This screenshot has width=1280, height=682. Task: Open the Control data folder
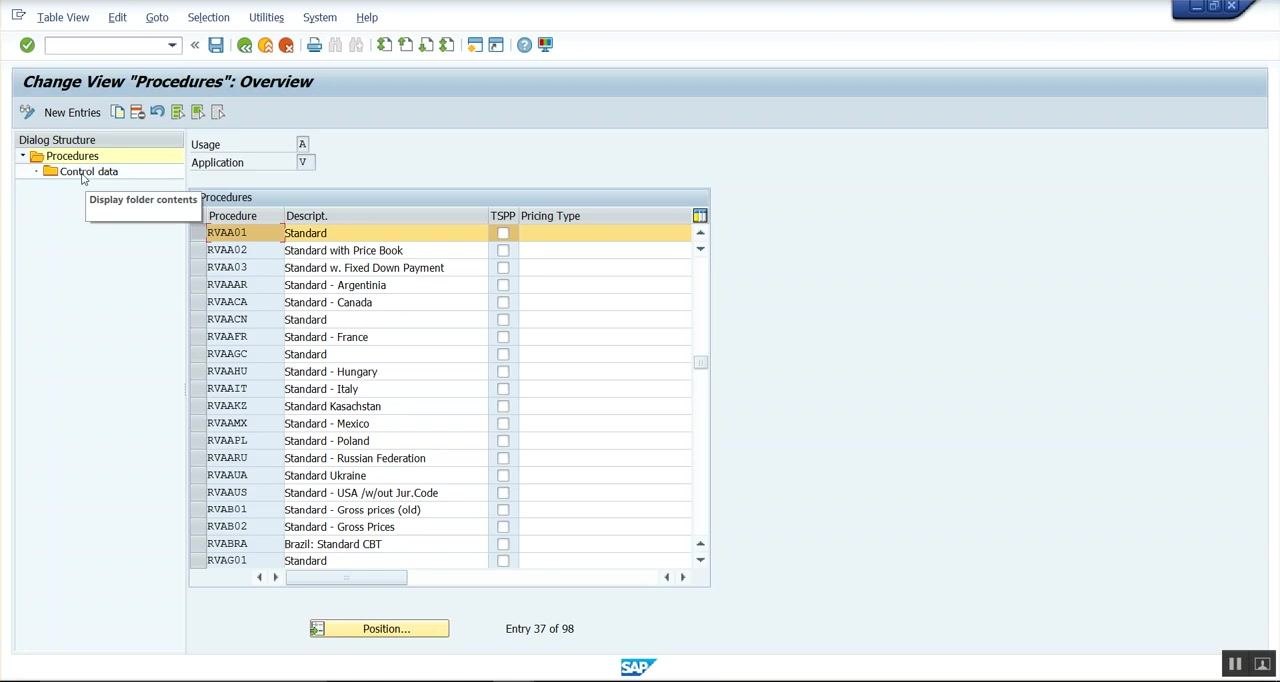coord(88,172)
